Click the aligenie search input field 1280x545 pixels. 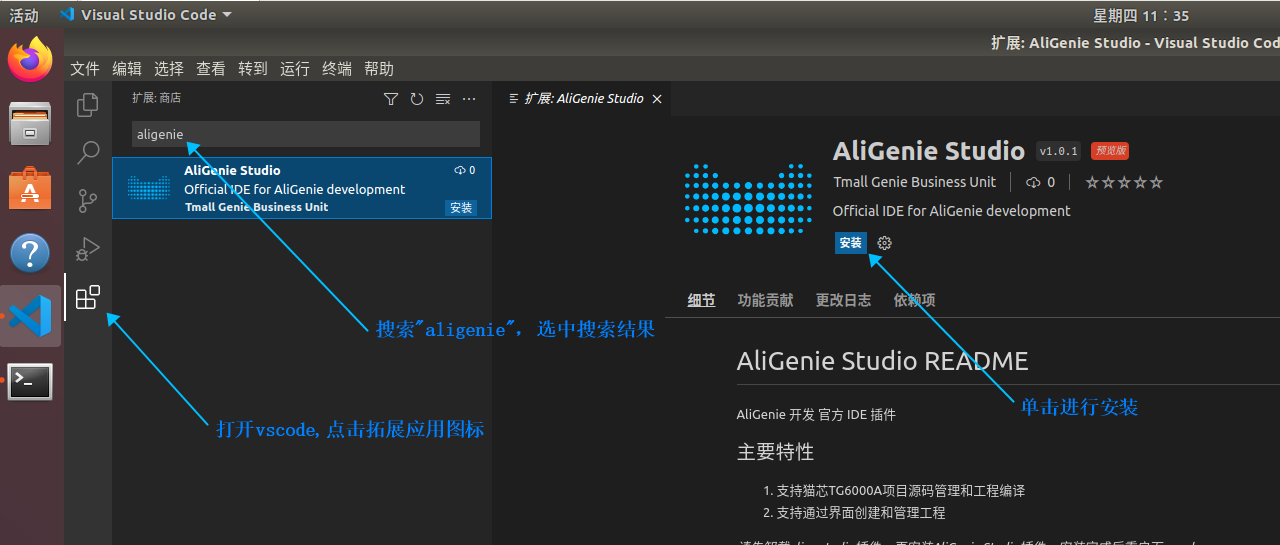(x=306, y=134)
